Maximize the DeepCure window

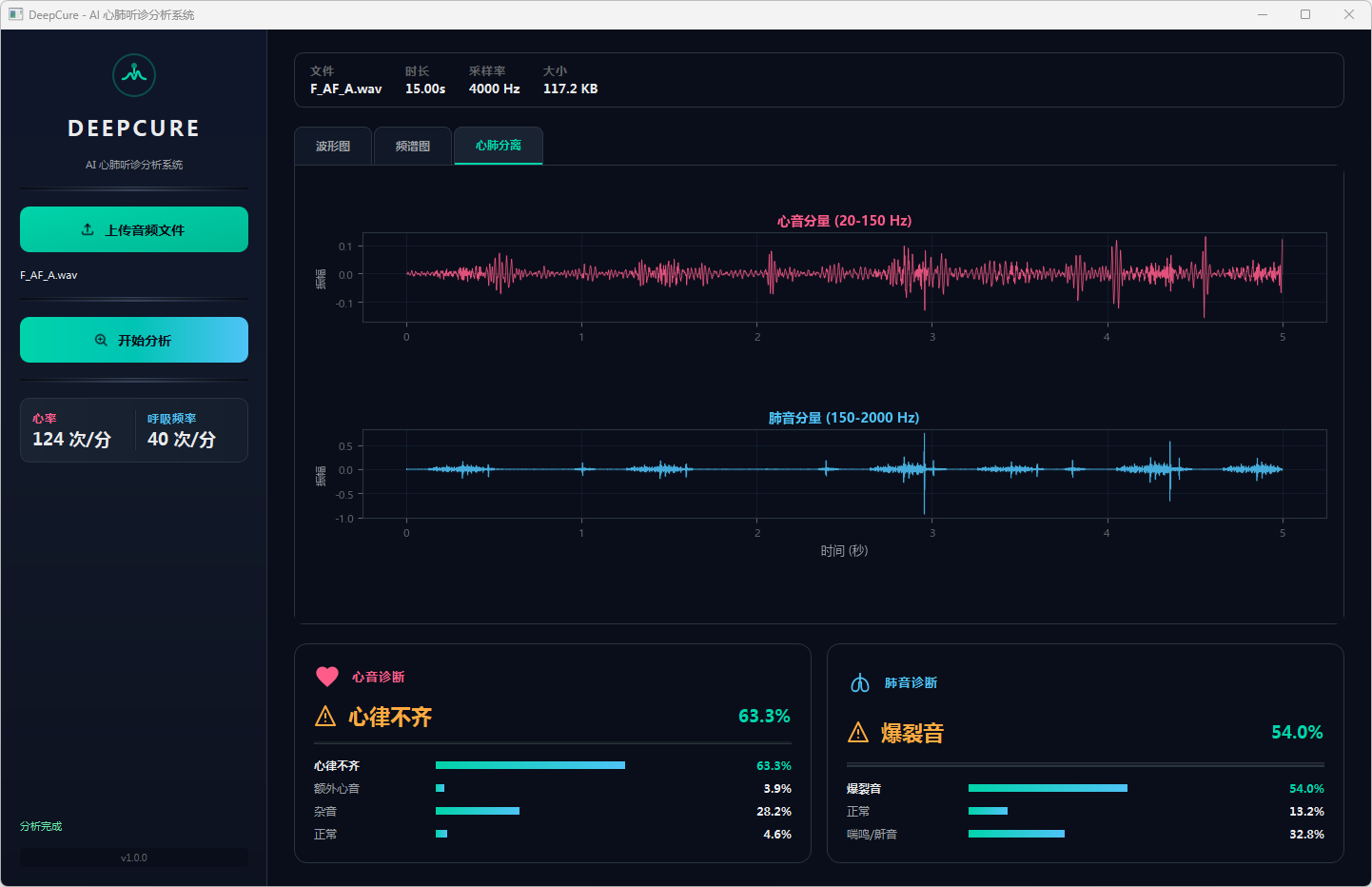point(1305,14)
